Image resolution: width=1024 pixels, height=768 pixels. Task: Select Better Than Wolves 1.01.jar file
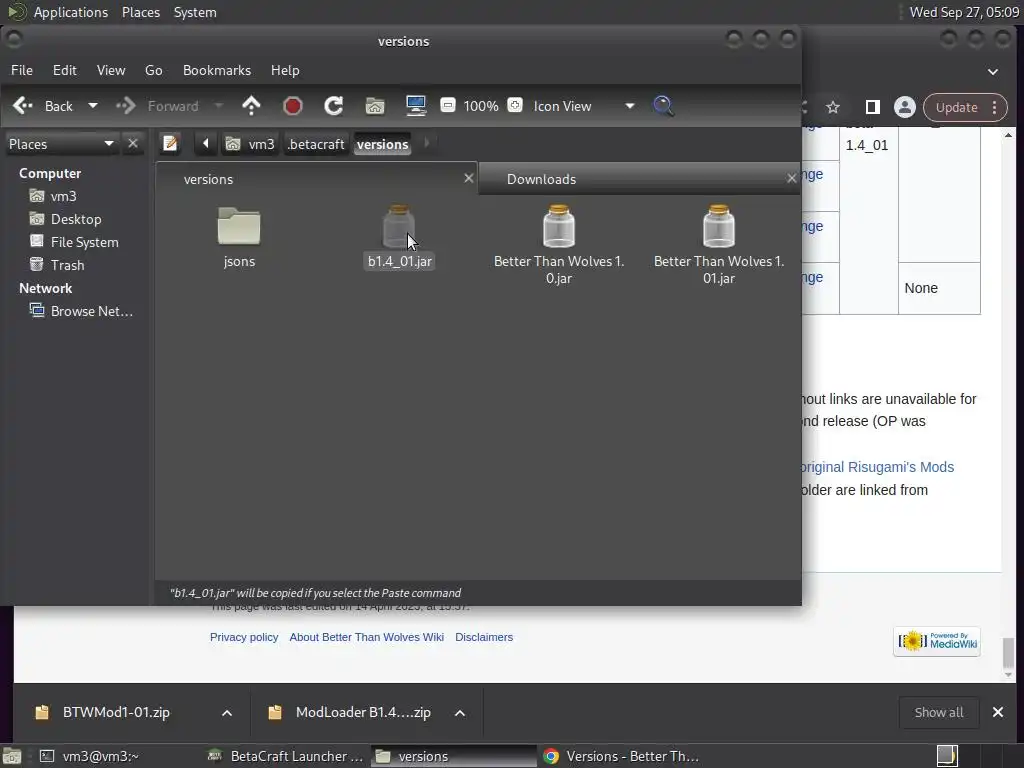(719, 245)
